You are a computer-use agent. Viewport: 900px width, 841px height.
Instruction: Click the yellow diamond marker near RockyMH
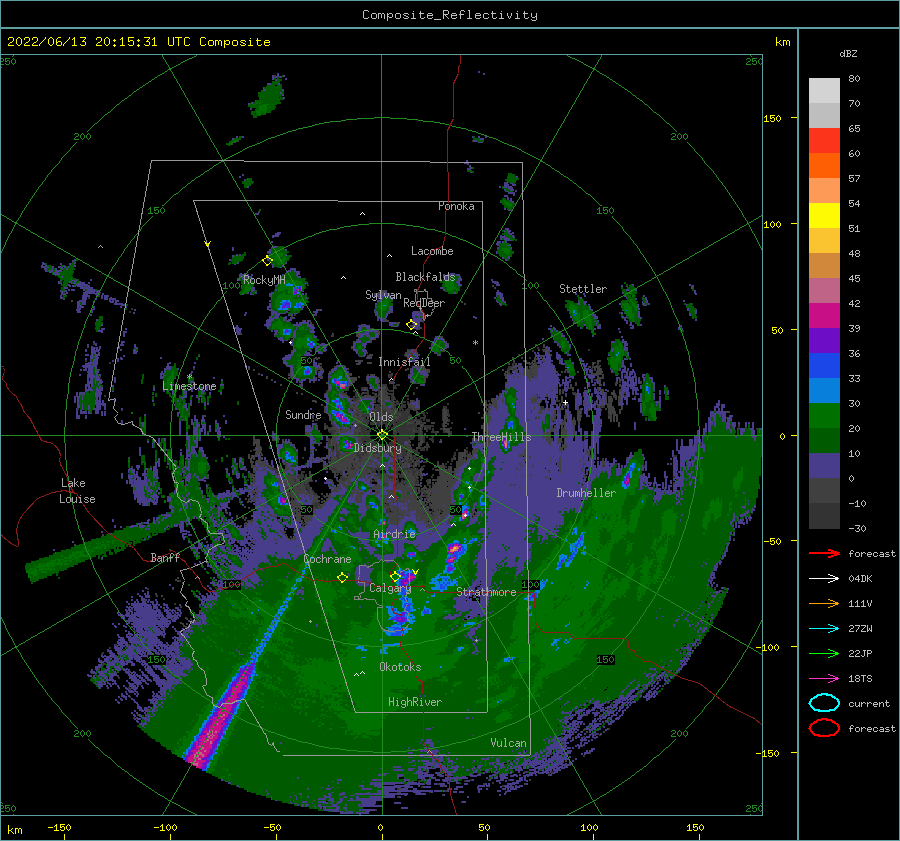tap(267, 261)
